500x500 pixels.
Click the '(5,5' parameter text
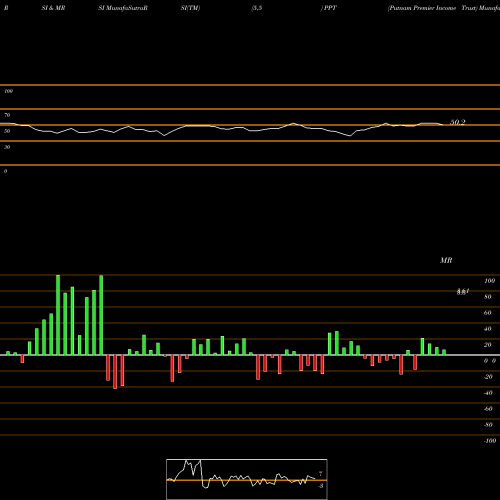pyautogui.click(x=257, y=8)
